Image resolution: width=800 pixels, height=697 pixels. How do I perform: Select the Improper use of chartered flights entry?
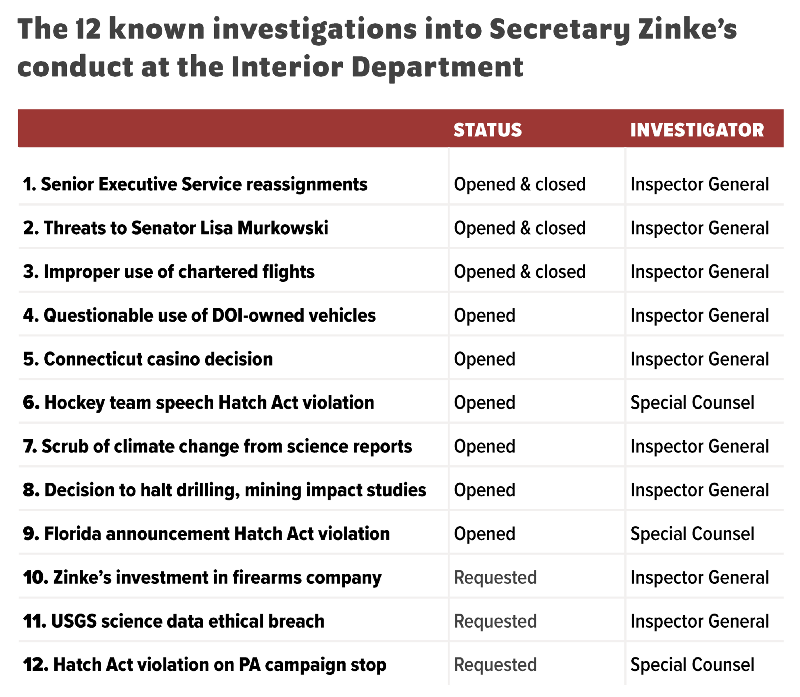[x=169, y=271]
